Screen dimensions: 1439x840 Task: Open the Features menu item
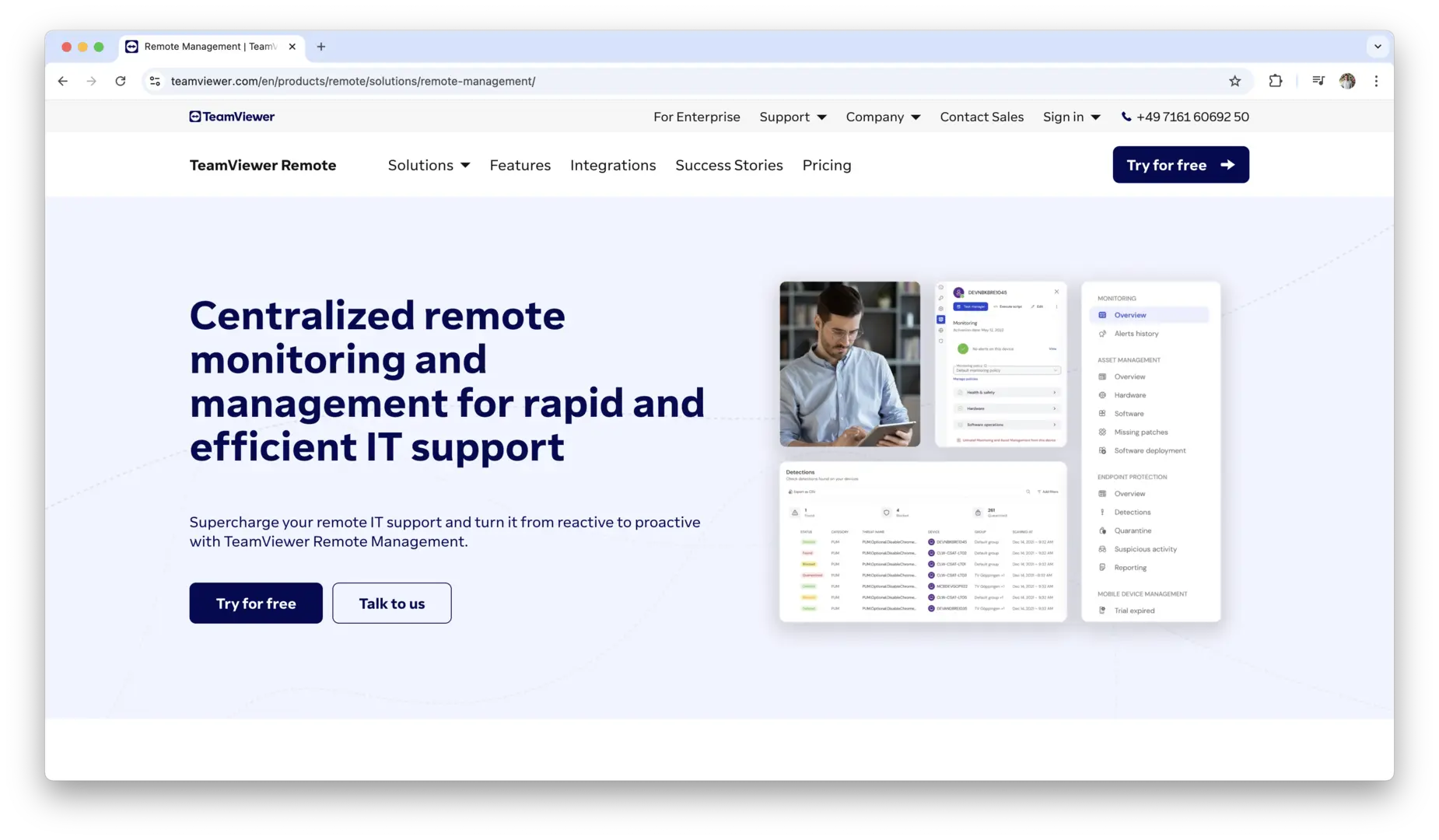click(x=520, y=165)
